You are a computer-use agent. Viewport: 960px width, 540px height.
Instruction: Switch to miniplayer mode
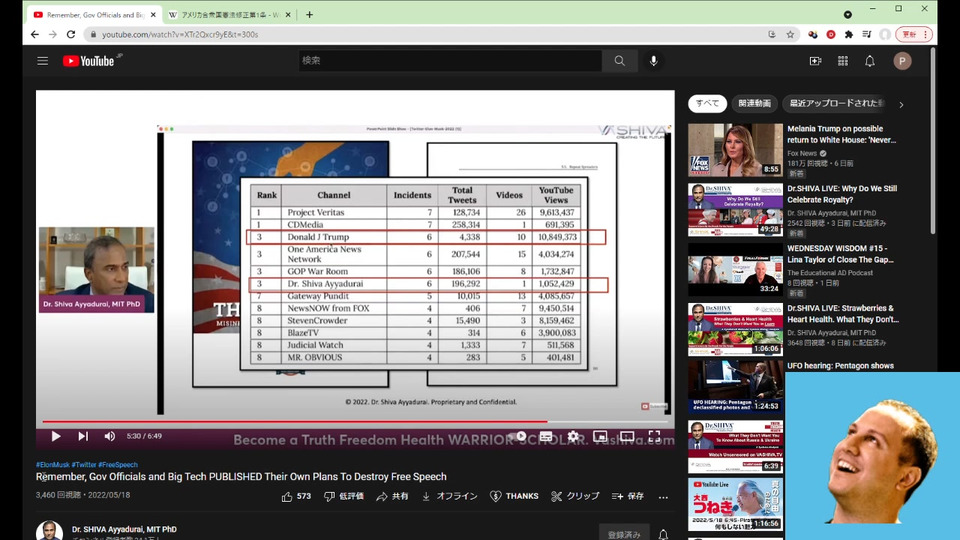pos(600,436)
